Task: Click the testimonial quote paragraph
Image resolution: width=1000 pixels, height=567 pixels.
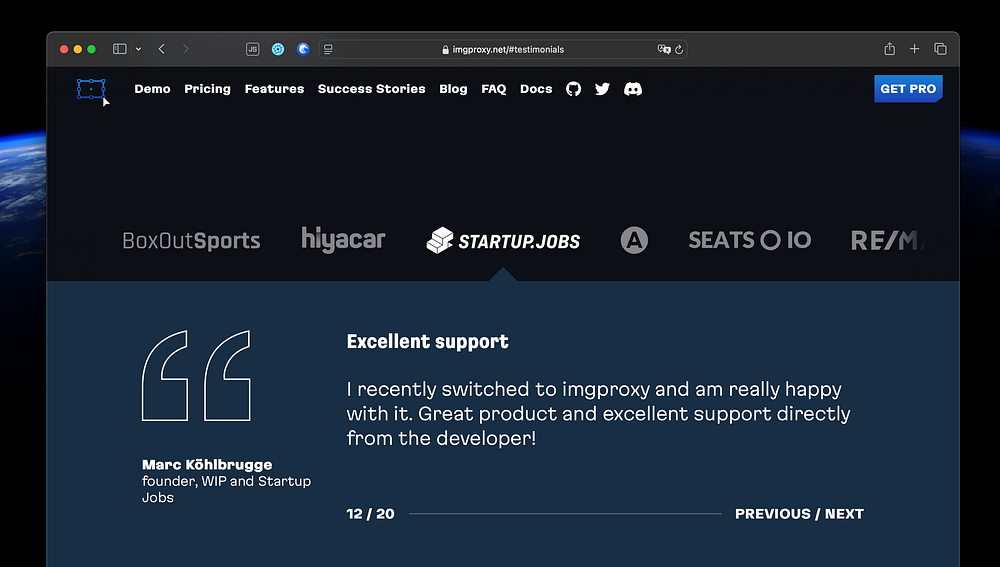Action: pos(598,414)
